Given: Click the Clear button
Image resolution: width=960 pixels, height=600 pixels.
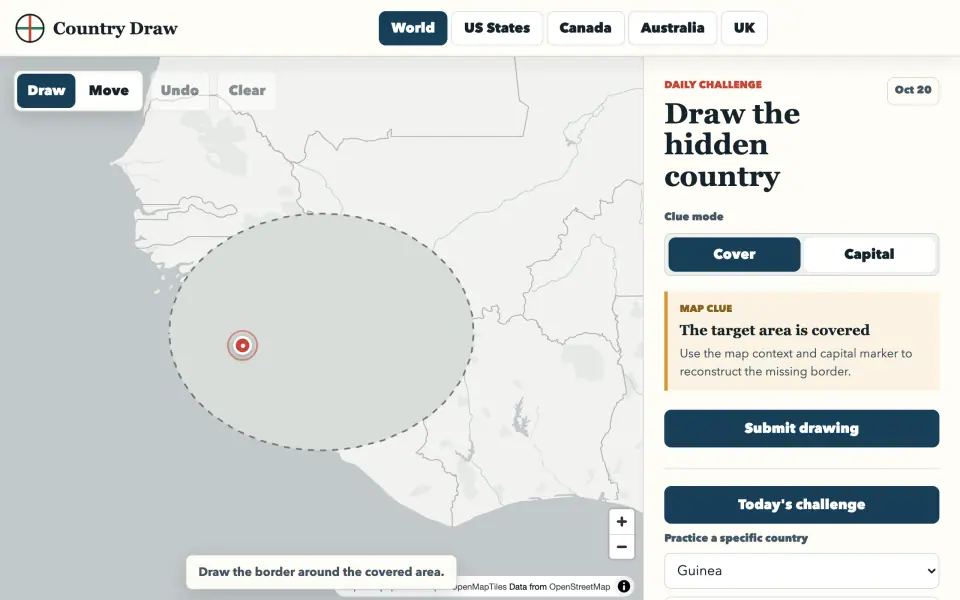Looking at the screenshot, I should pos(247,91).
